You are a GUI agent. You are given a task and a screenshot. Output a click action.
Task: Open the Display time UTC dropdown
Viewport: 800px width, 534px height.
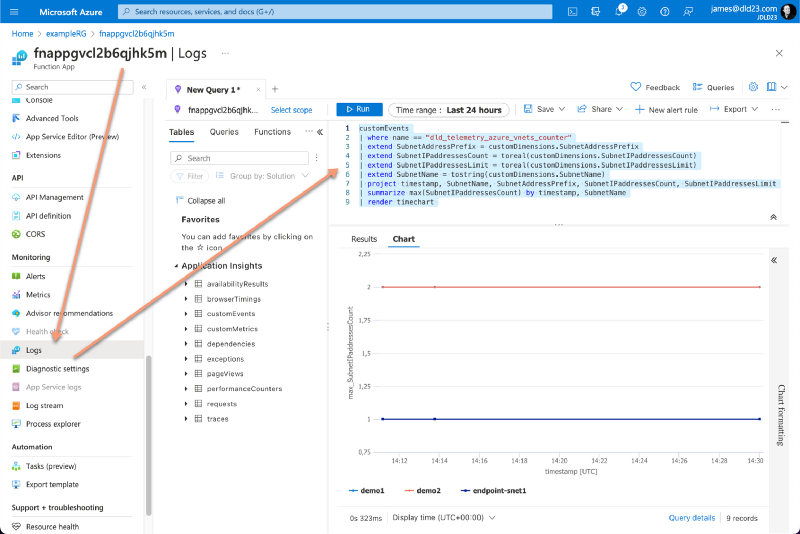[x=444, y=518]
